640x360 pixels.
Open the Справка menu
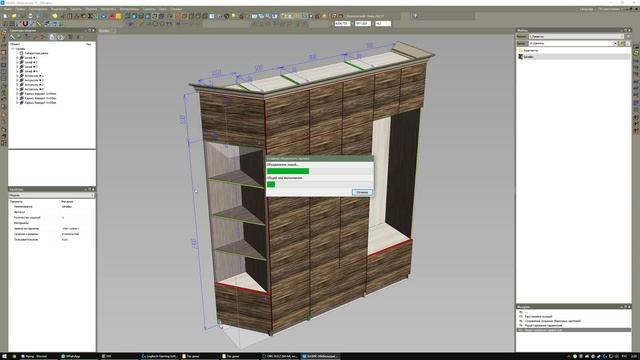tap(176, 9)
